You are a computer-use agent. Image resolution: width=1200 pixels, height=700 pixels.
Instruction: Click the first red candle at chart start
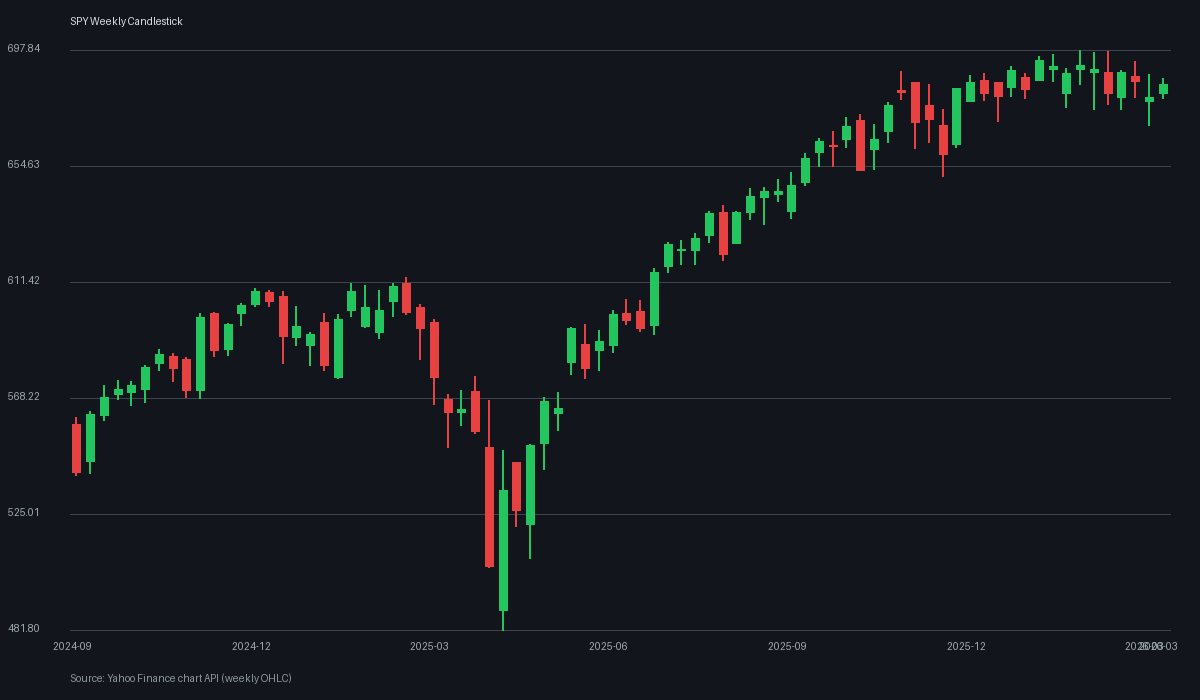point(76,448)
